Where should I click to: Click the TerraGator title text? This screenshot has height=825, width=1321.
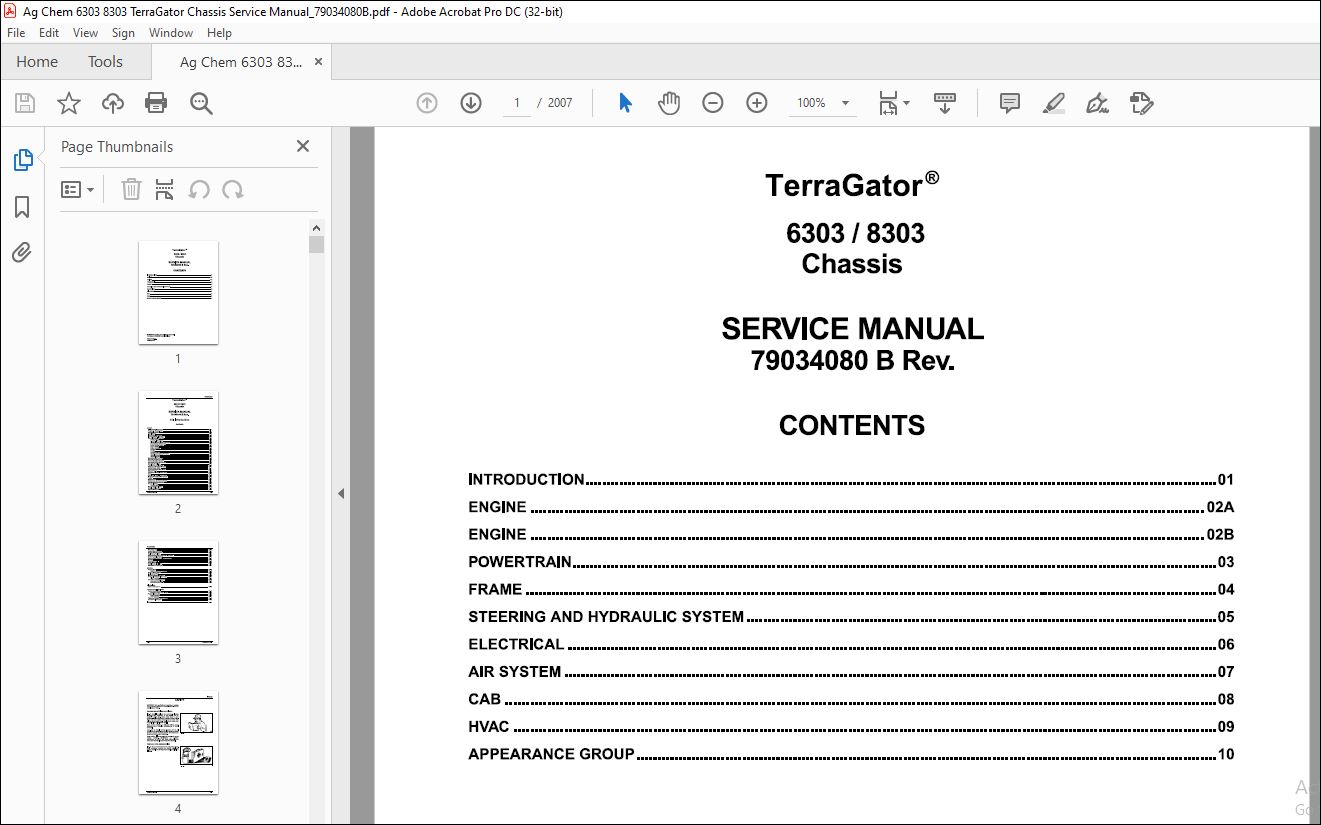coord(852,185)
